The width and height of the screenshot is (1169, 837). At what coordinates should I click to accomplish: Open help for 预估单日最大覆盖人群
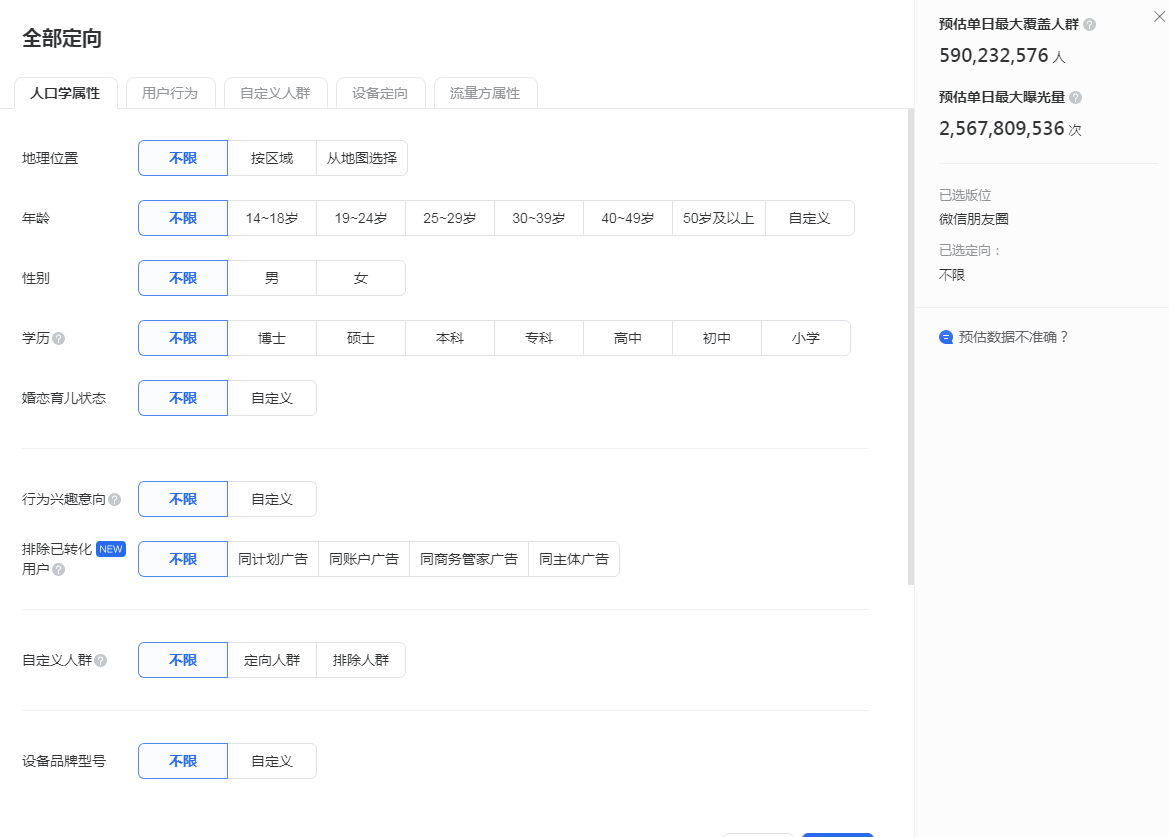(x=1090, y=25)
